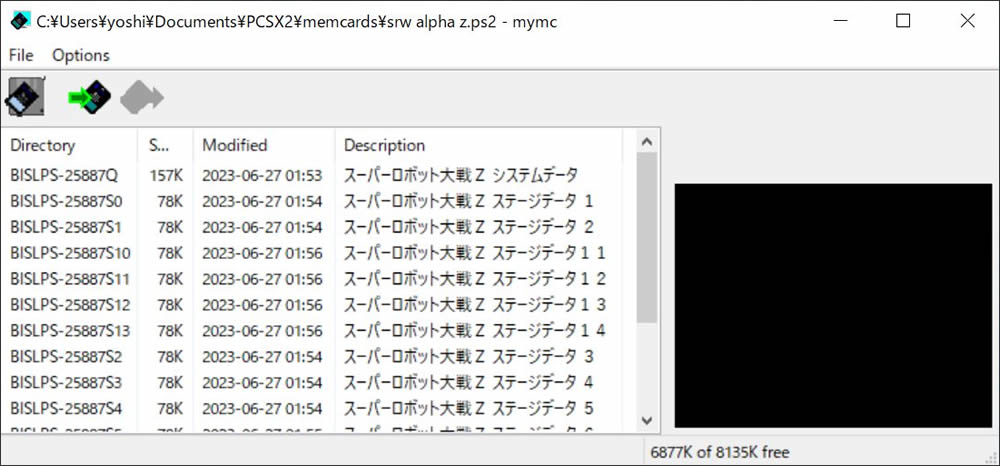The width and height of the screenshot is (1000, 466).
Task: Select the BISLPS-25887S12 directory entry
Action: (x=70, y=305)
